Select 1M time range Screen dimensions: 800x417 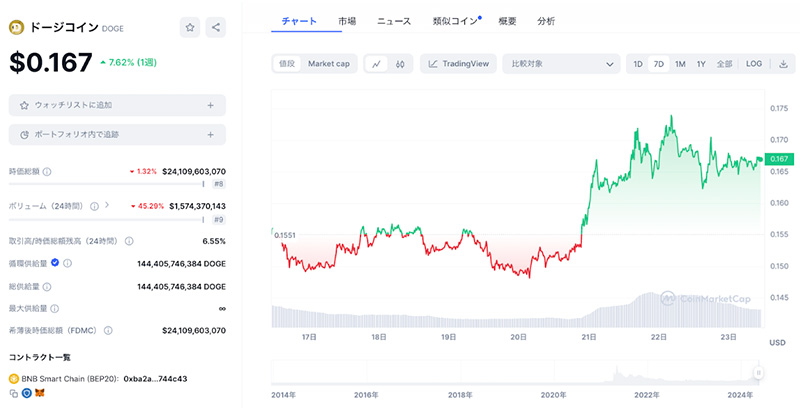coord(680,64)
